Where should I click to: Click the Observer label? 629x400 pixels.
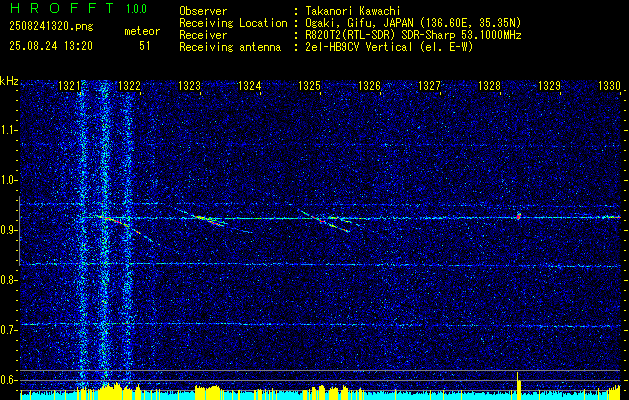tap(203, 11)
